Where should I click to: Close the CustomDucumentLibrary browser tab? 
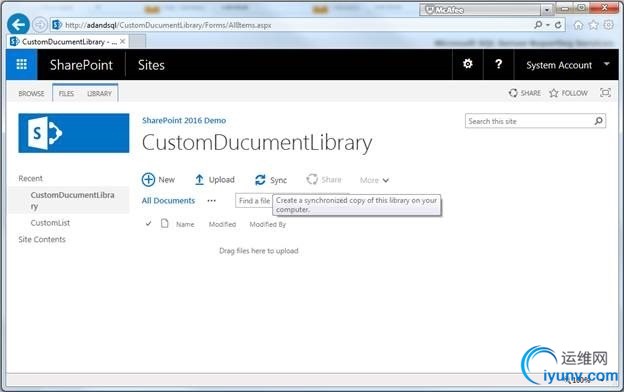[123, 41]
